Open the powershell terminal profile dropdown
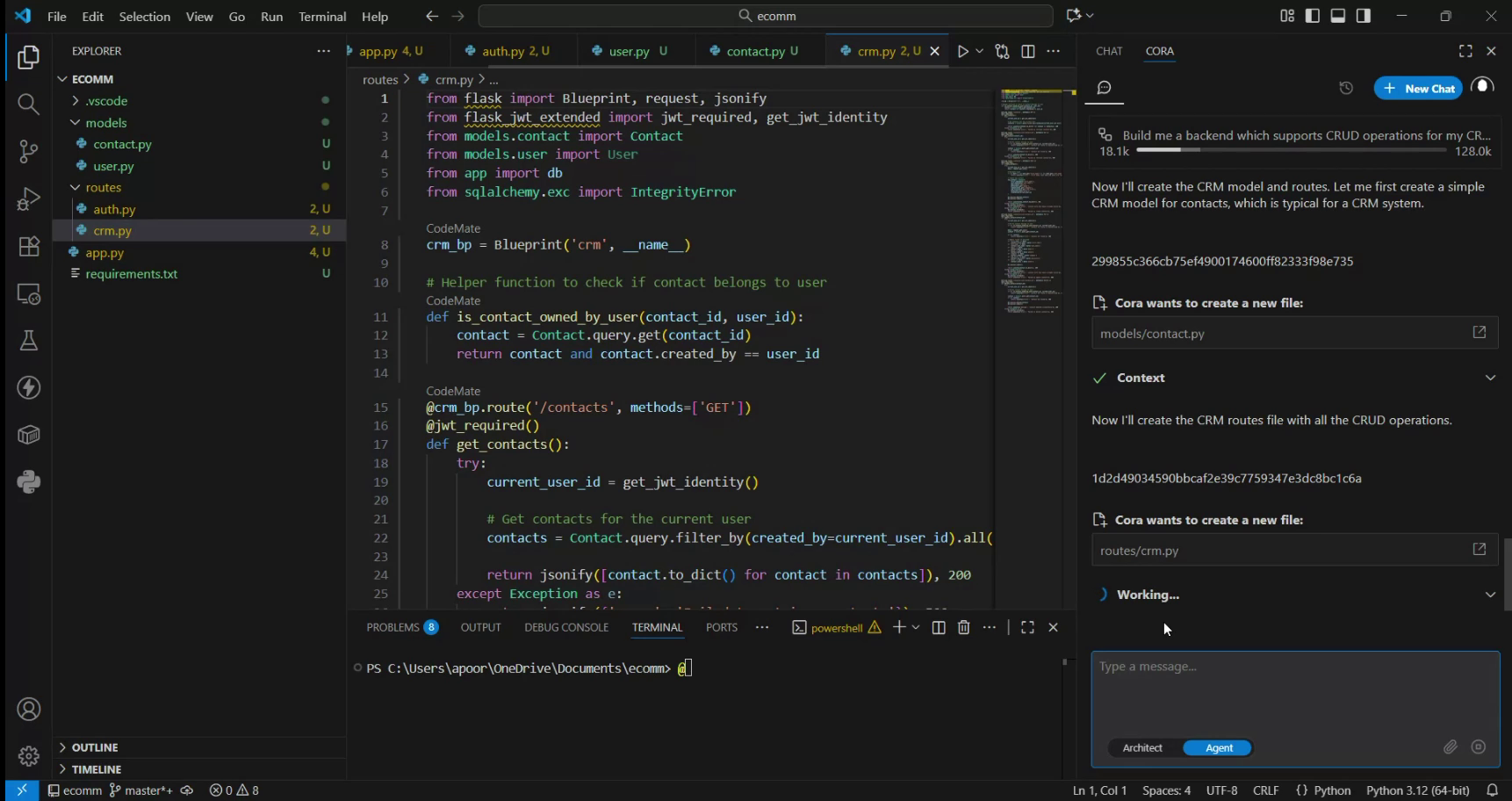 916,627
